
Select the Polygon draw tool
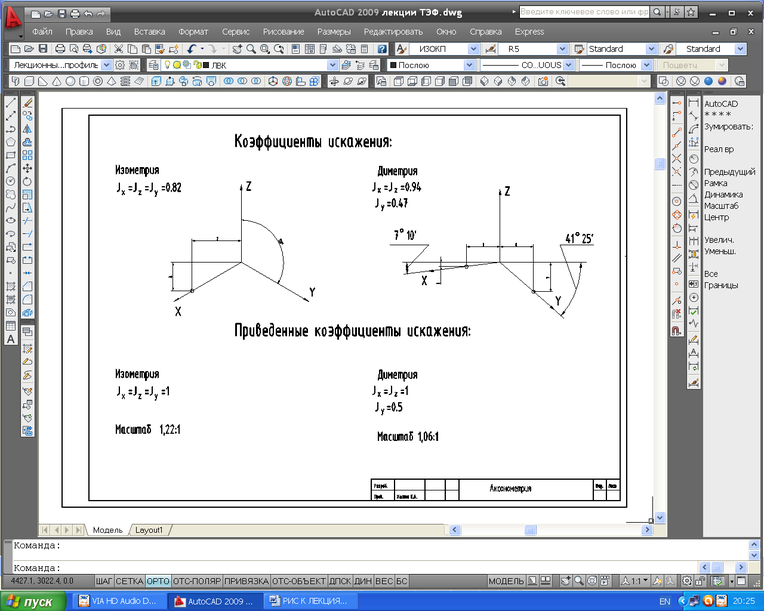11,142
